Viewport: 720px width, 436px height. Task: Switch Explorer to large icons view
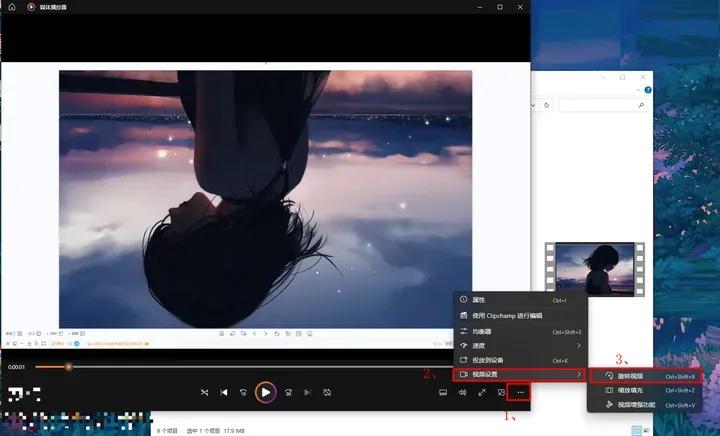[x=647, y=430]
